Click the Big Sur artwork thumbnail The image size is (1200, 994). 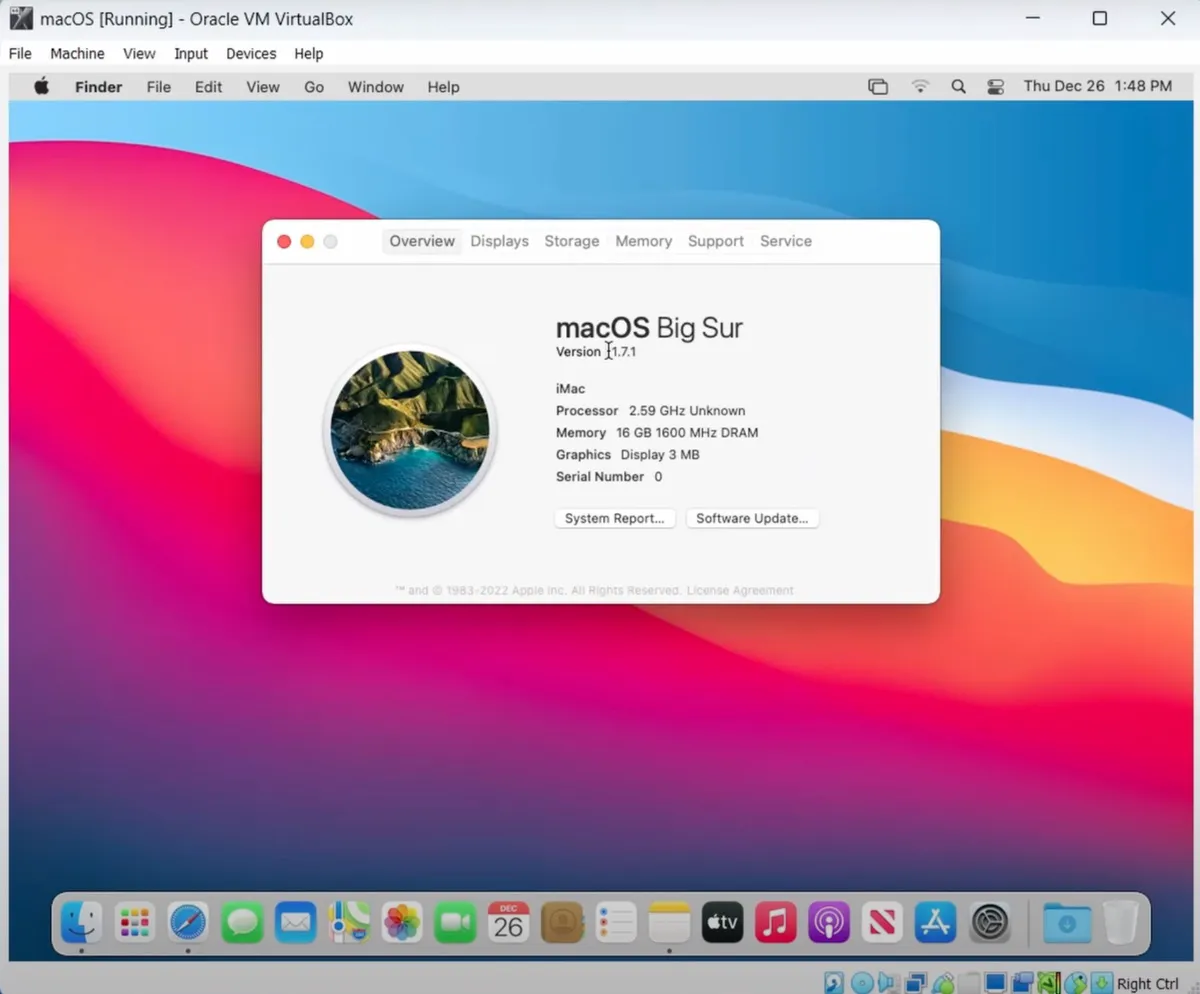[x=410, y=430]
